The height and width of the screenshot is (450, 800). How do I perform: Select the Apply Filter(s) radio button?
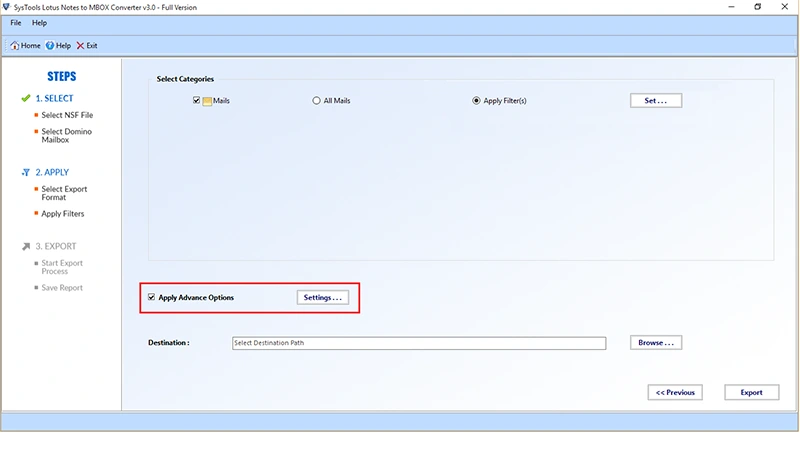click(476, 101)
